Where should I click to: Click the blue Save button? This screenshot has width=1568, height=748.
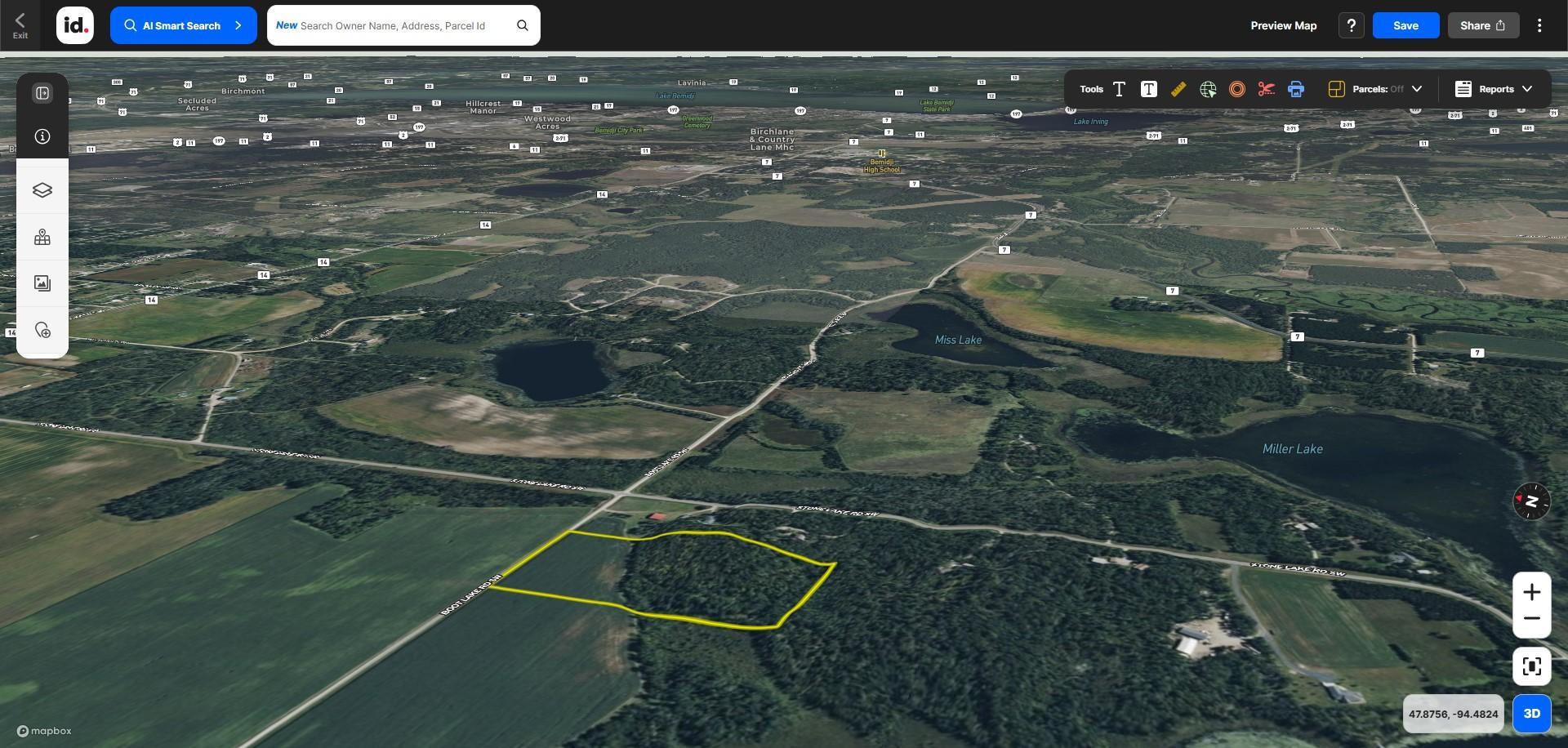(1405, 25)
